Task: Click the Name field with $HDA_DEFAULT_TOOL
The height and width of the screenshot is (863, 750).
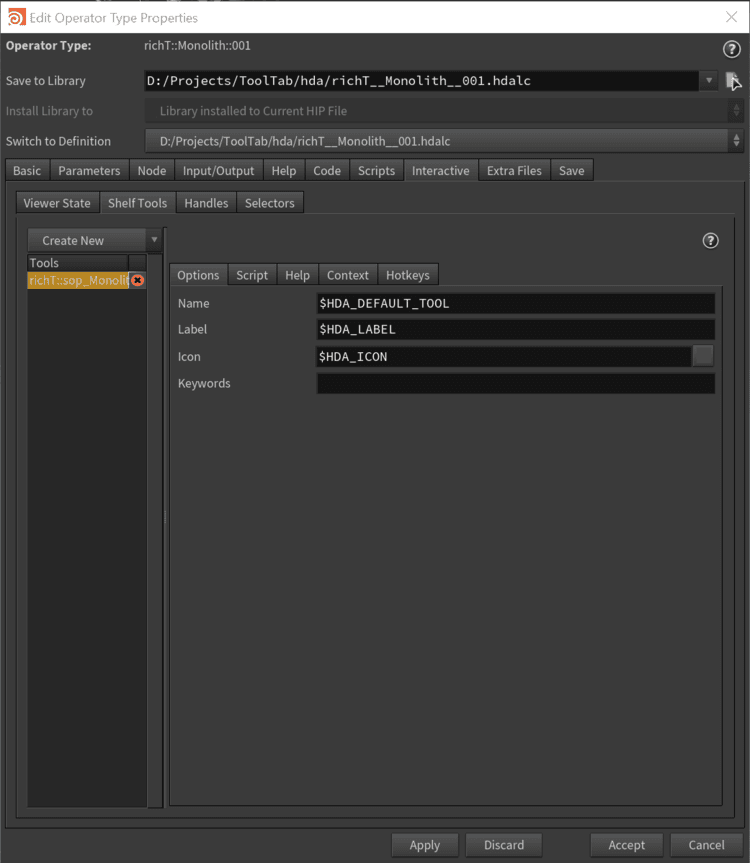Action: click(x=516, y=303)
